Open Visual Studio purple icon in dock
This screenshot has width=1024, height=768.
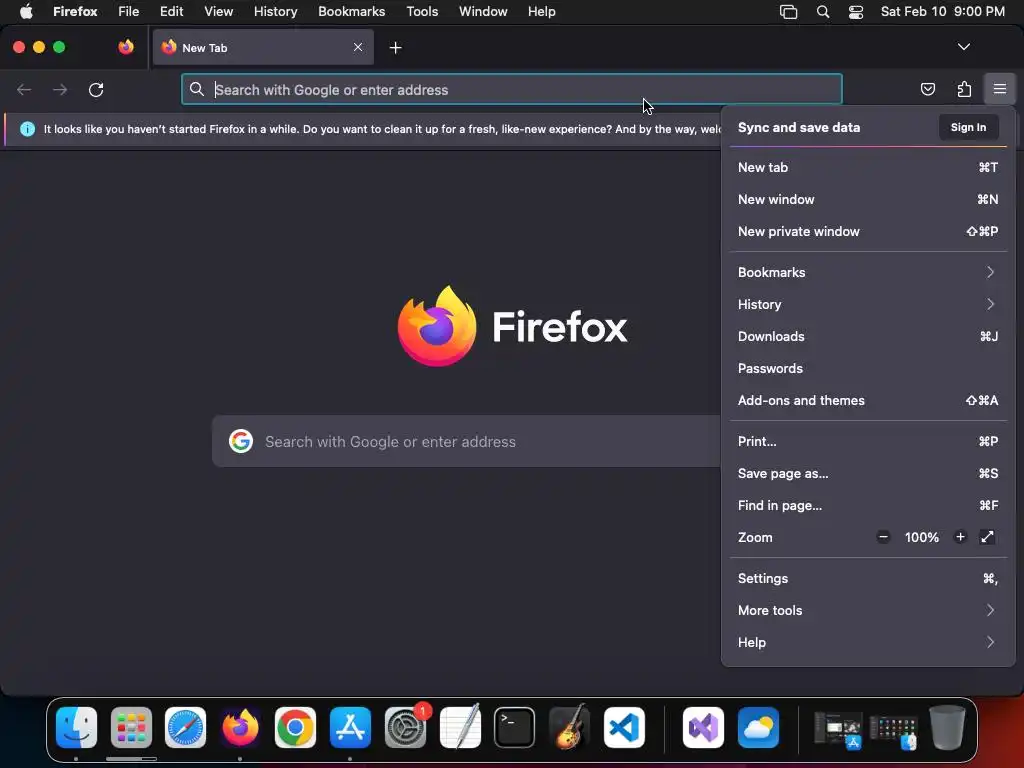point(703,727)
